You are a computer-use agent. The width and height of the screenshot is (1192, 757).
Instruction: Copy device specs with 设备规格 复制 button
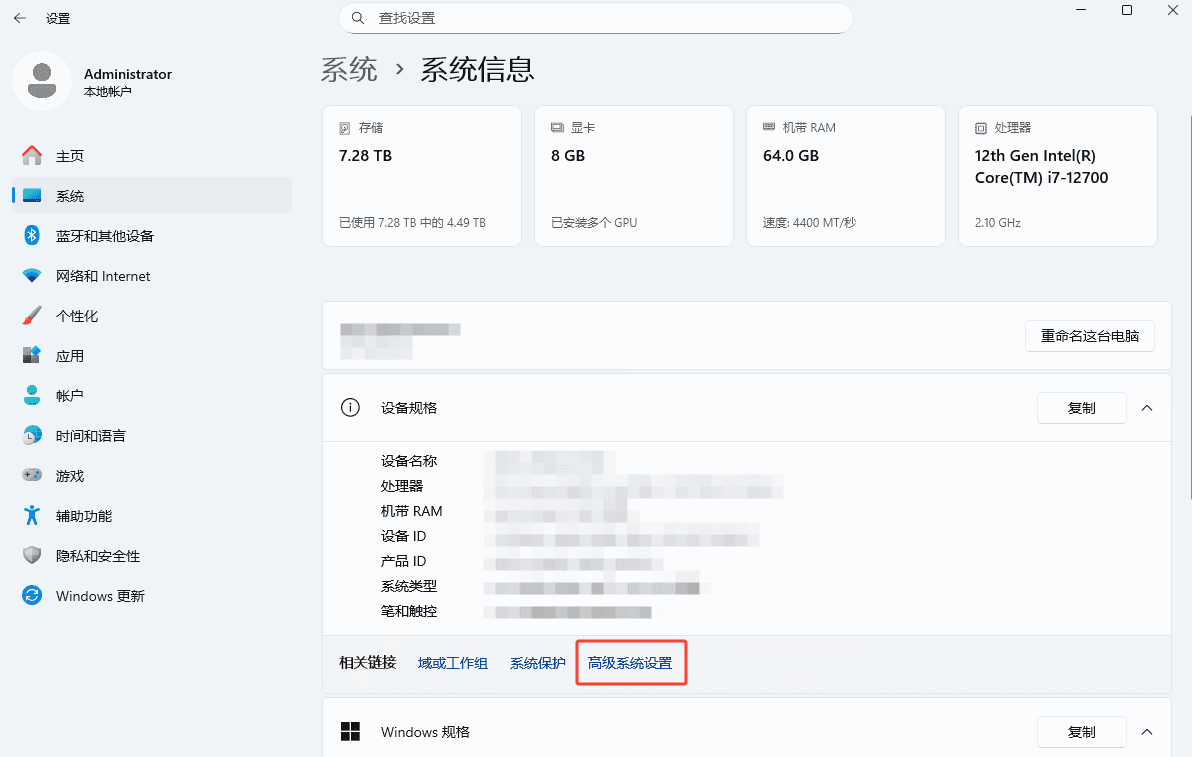[1081, 408]
